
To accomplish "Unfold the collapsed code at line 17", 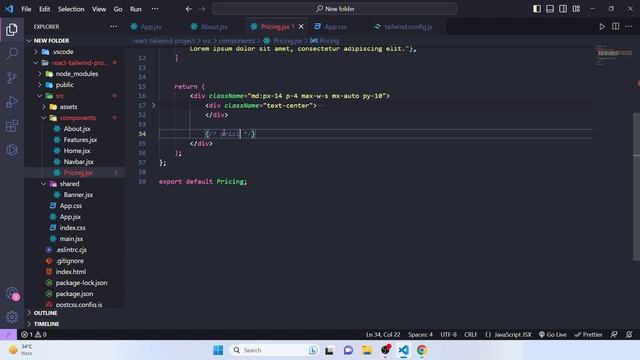I will [x=153, y=105].
